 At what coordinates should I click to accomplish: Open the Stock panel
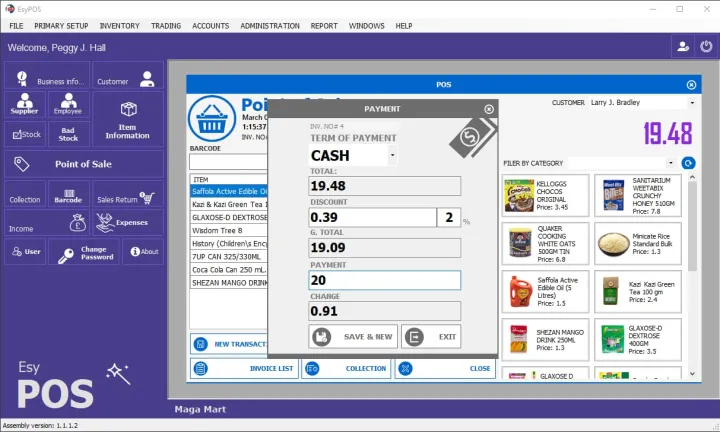tap(25, 134)
